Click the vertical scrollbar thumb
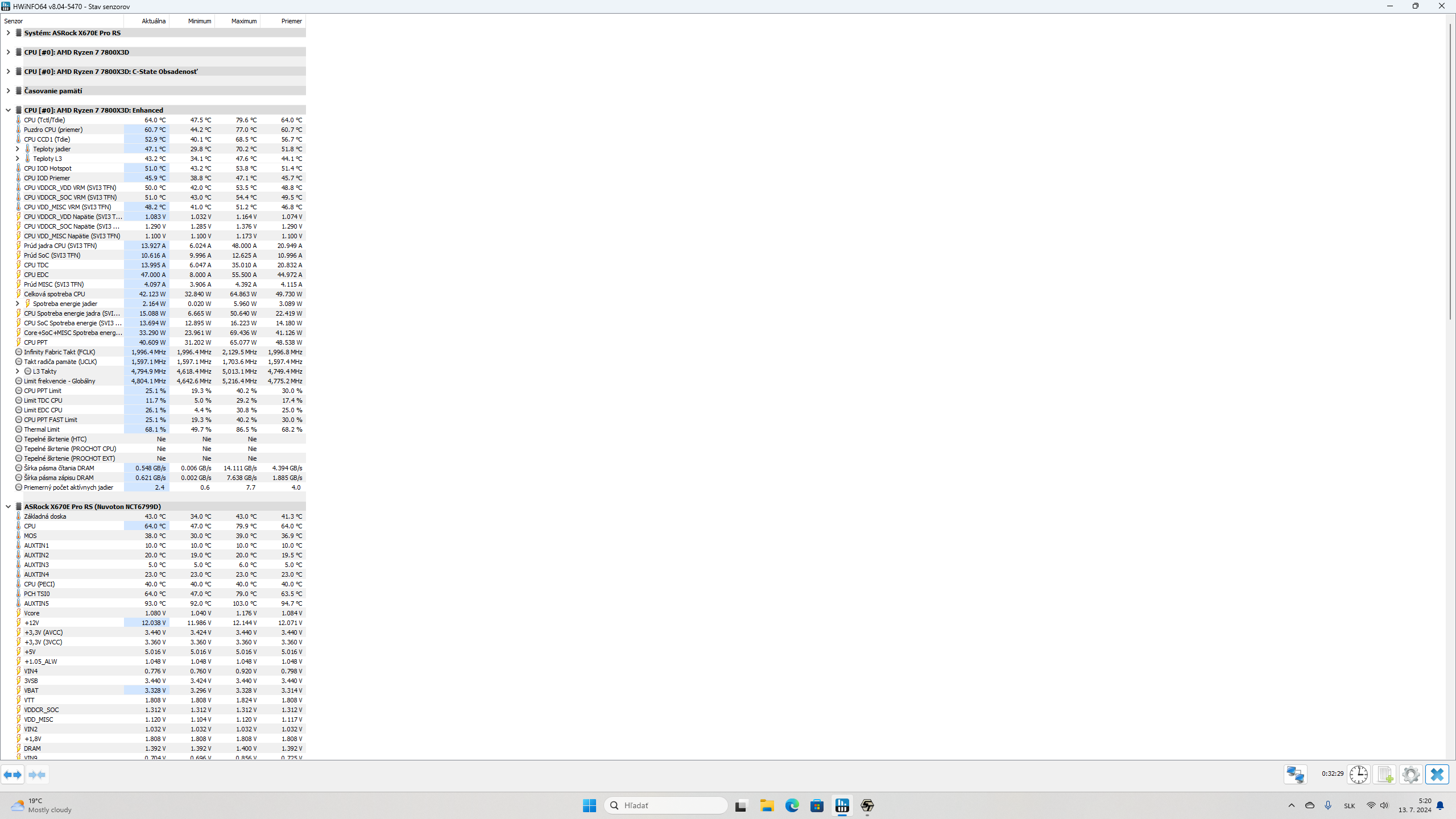 tap(1450, 171)
